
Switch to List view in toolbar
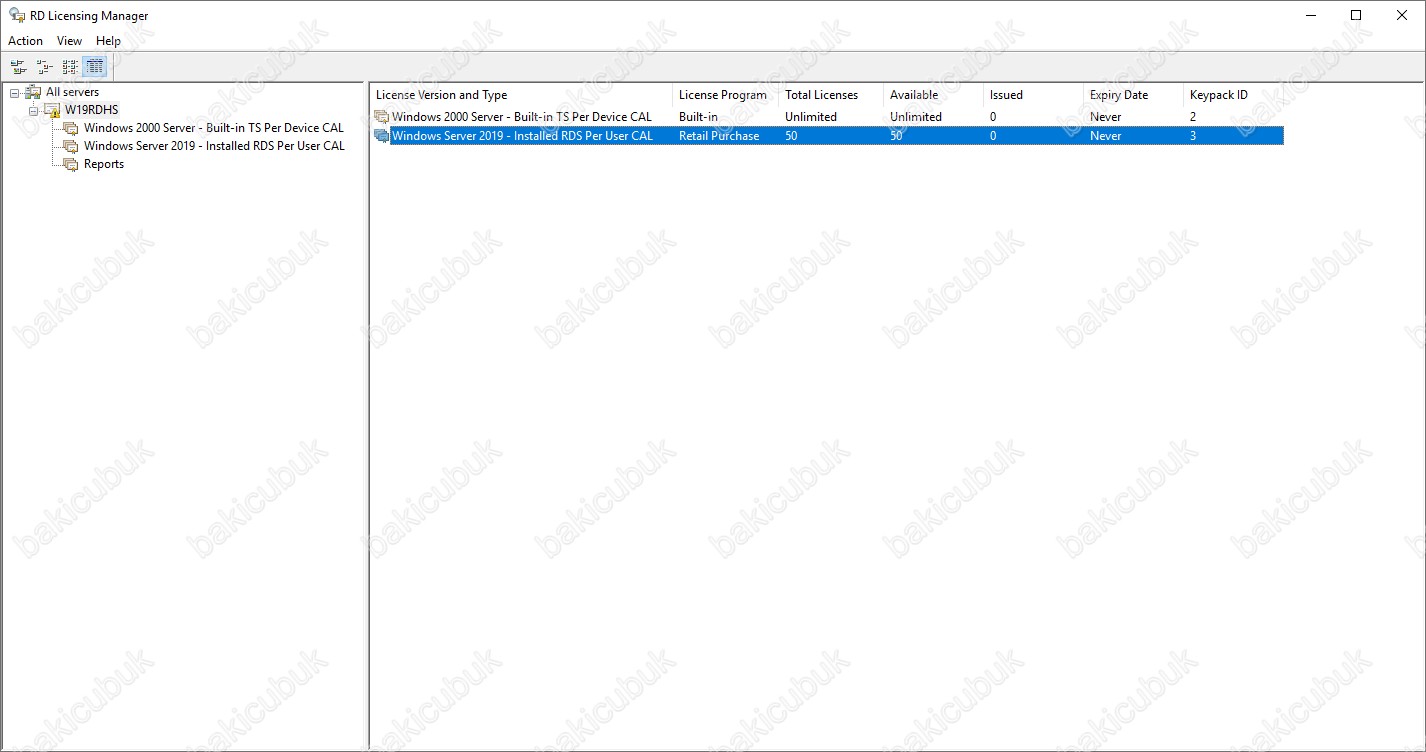tap(69, 67)
